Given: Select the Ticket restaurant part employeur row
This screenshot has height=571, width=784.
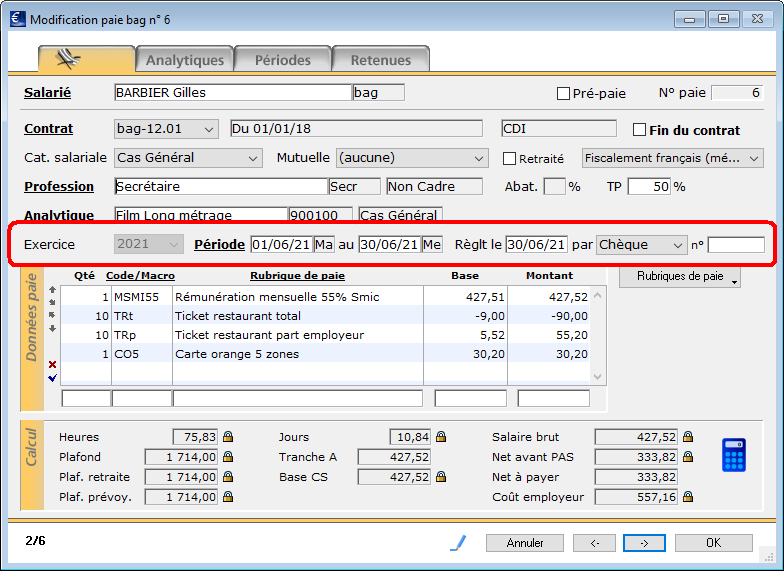Looking at the screenshot, I should (325, 334).
